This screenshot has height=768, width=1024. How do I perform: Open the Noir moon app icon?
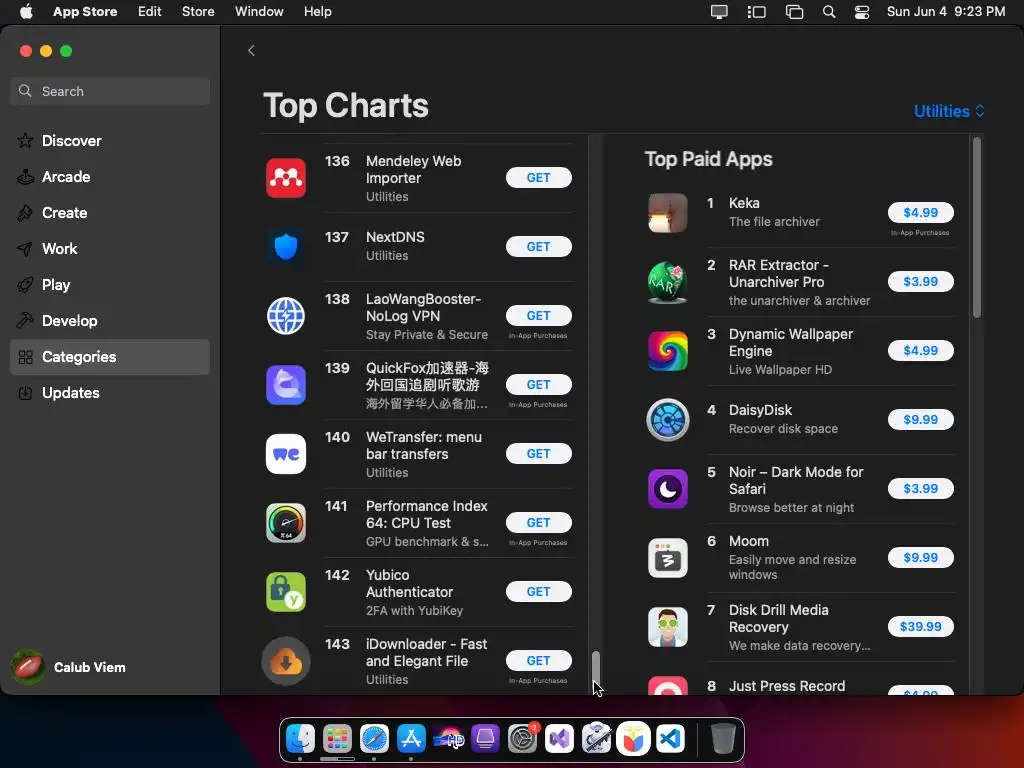pyautogui.click(x=667, y=488)
